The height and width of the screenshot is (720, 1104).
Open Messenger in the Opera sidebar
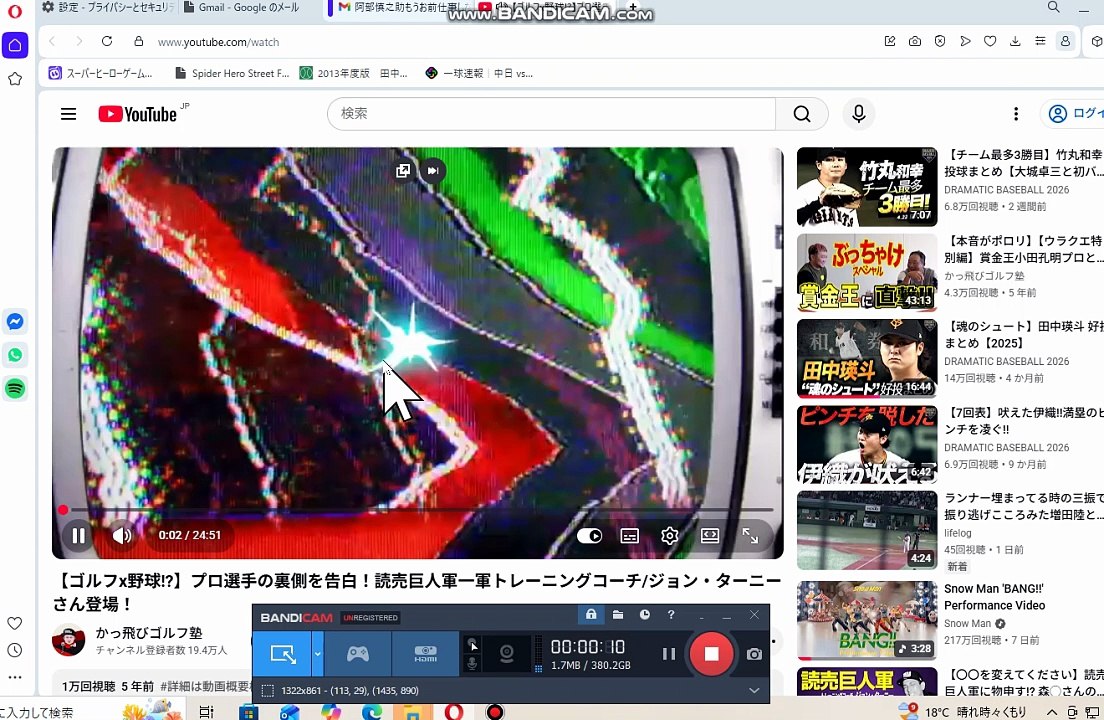[x=15, y=322]
